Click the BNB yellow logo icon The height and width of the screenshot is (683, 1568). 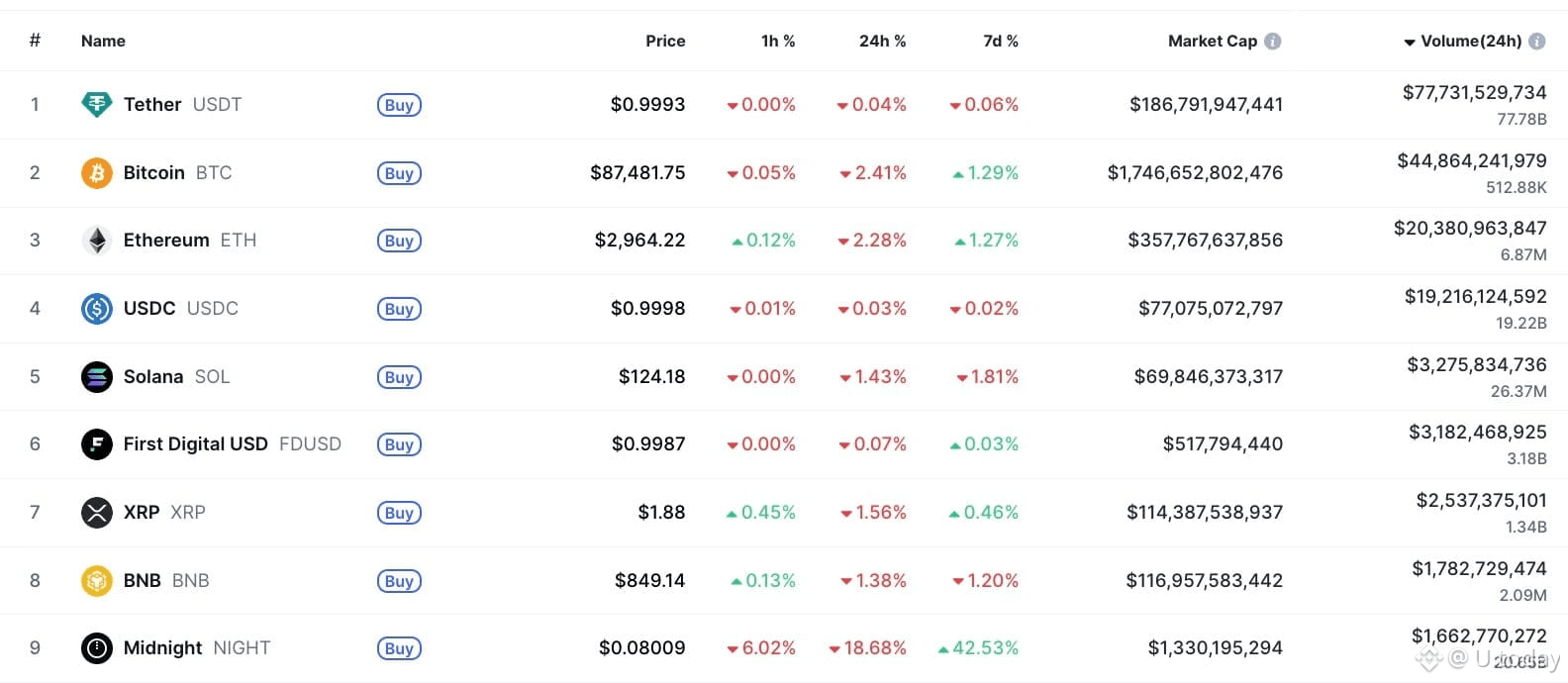96,581
